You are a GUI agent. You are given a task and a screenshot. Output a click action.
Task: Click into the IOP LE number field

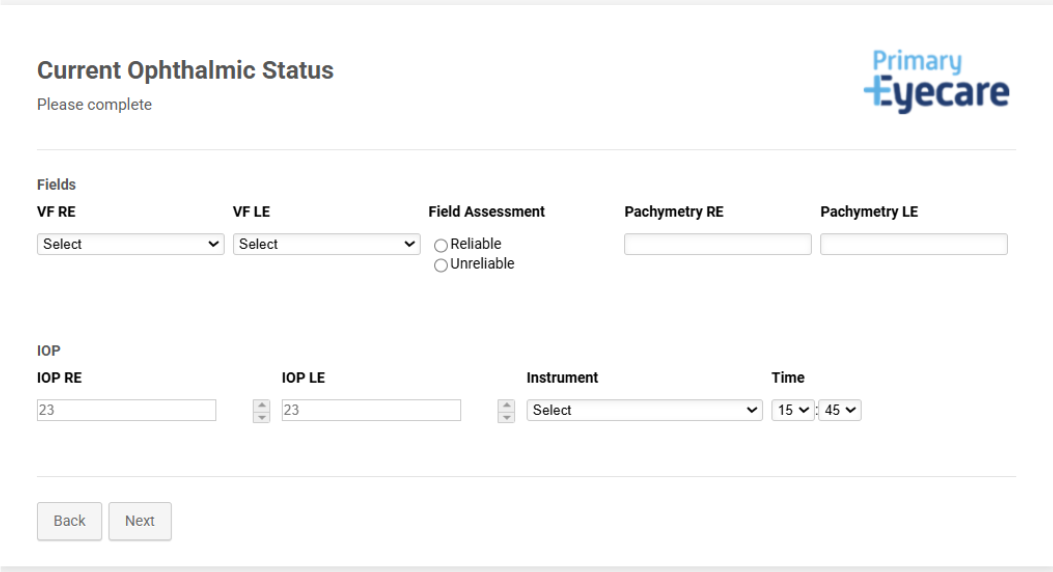[x=371, y=410]
